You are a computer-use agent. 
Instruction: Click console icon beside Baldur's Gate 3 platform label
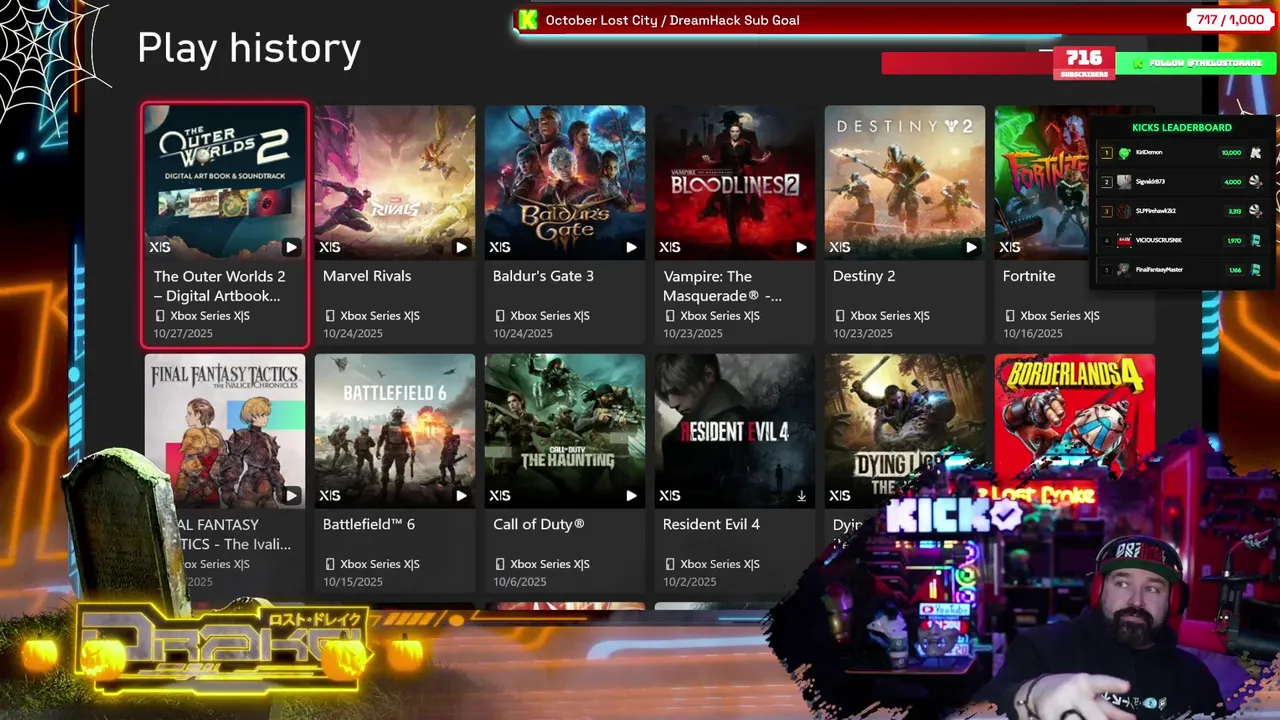coord(500,316)
